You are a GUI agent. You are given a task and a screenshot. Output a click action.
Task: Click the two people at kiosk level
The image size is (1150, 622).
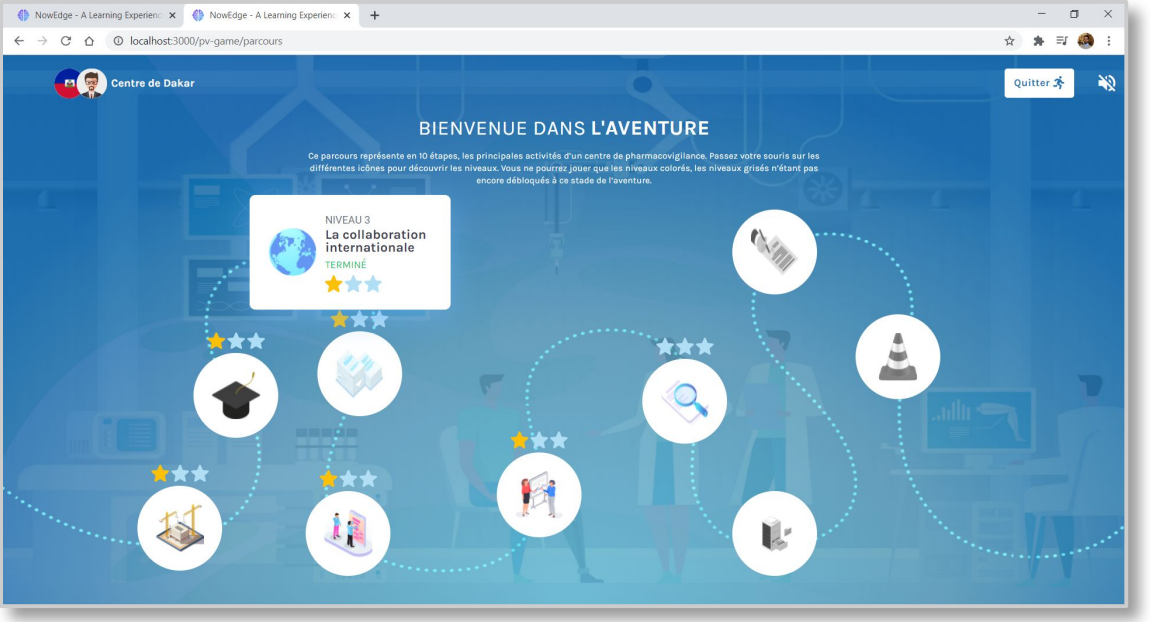click(x=347, y=533)
